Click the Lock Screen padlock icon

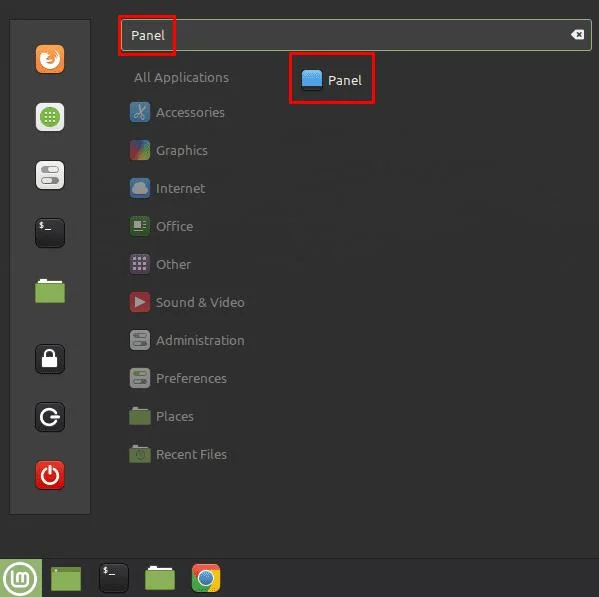point(50,359)
